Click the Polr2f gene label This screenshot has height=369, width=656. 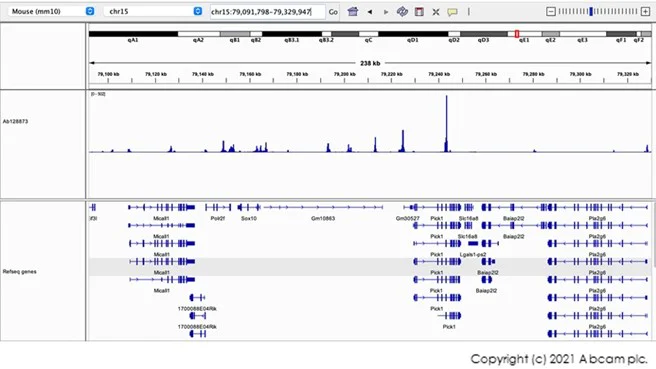click(x=218, y=218)
